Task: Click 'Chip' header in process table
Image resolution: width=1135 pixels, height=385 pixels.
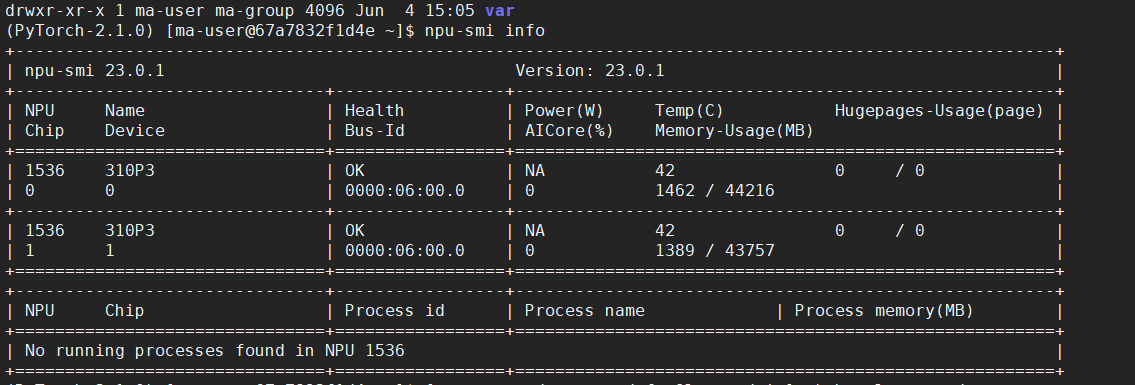Action: [125, 310]
